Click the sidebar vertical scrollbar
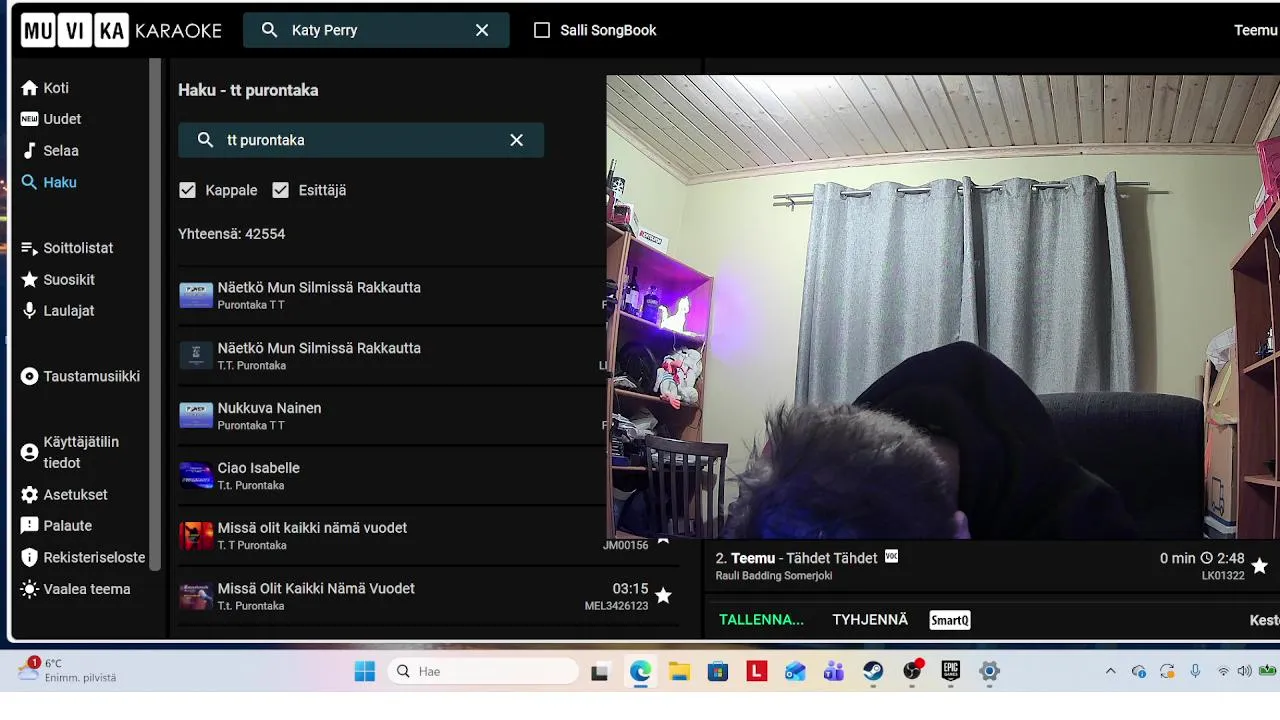Viewport: 1280px width, 720px height. 155,315
